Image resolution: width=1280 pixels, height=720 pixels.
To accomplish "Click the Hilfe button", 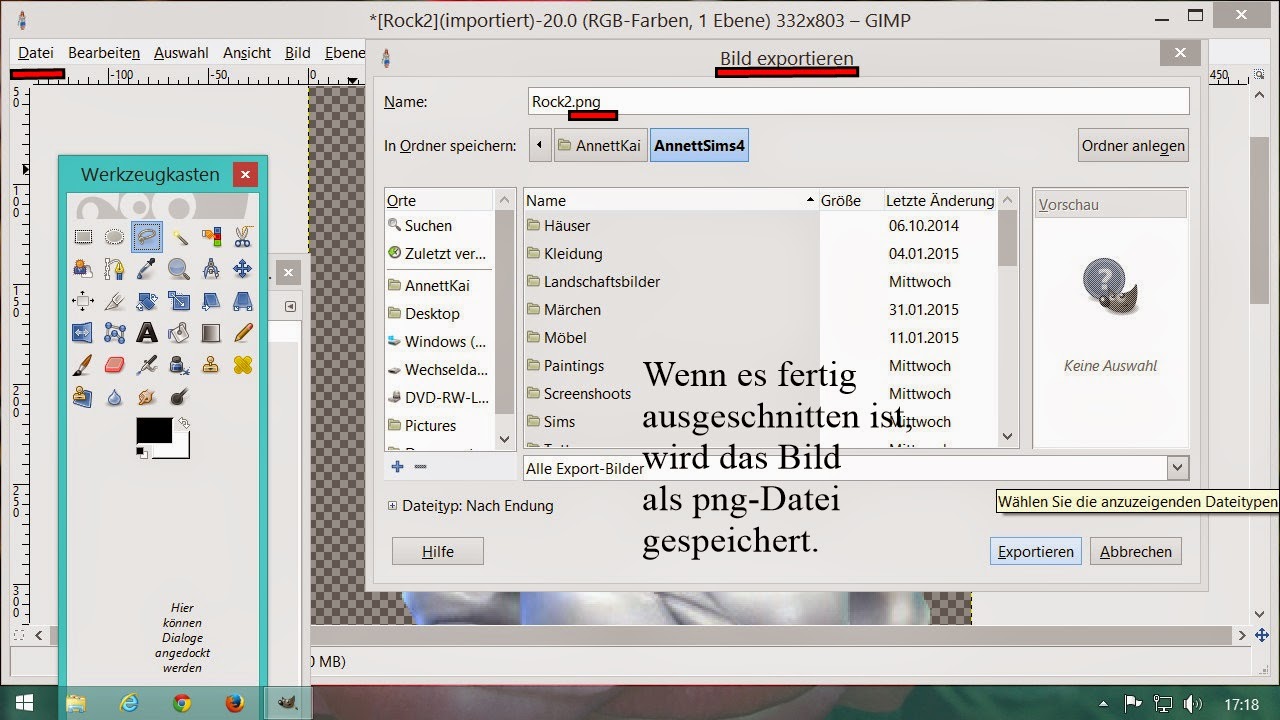I will point(438,551).
